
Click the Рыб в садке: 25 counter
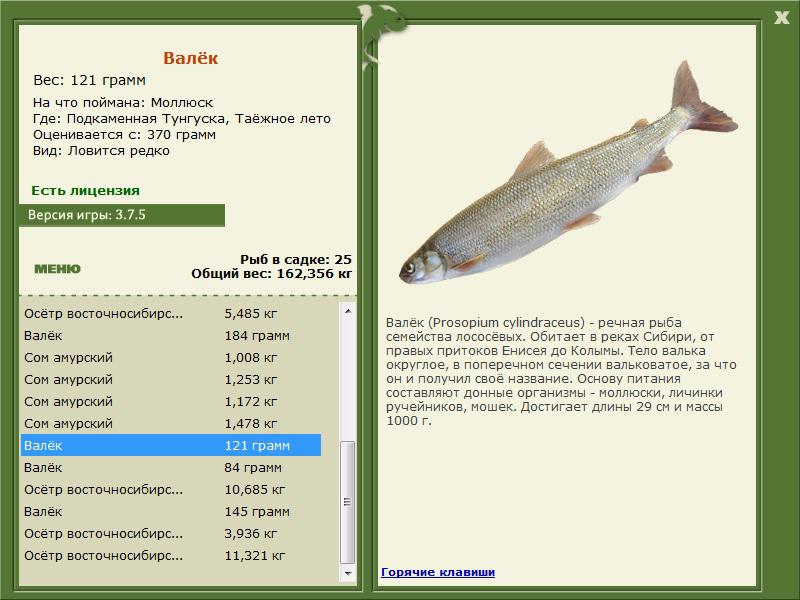[x=296, y=259]
